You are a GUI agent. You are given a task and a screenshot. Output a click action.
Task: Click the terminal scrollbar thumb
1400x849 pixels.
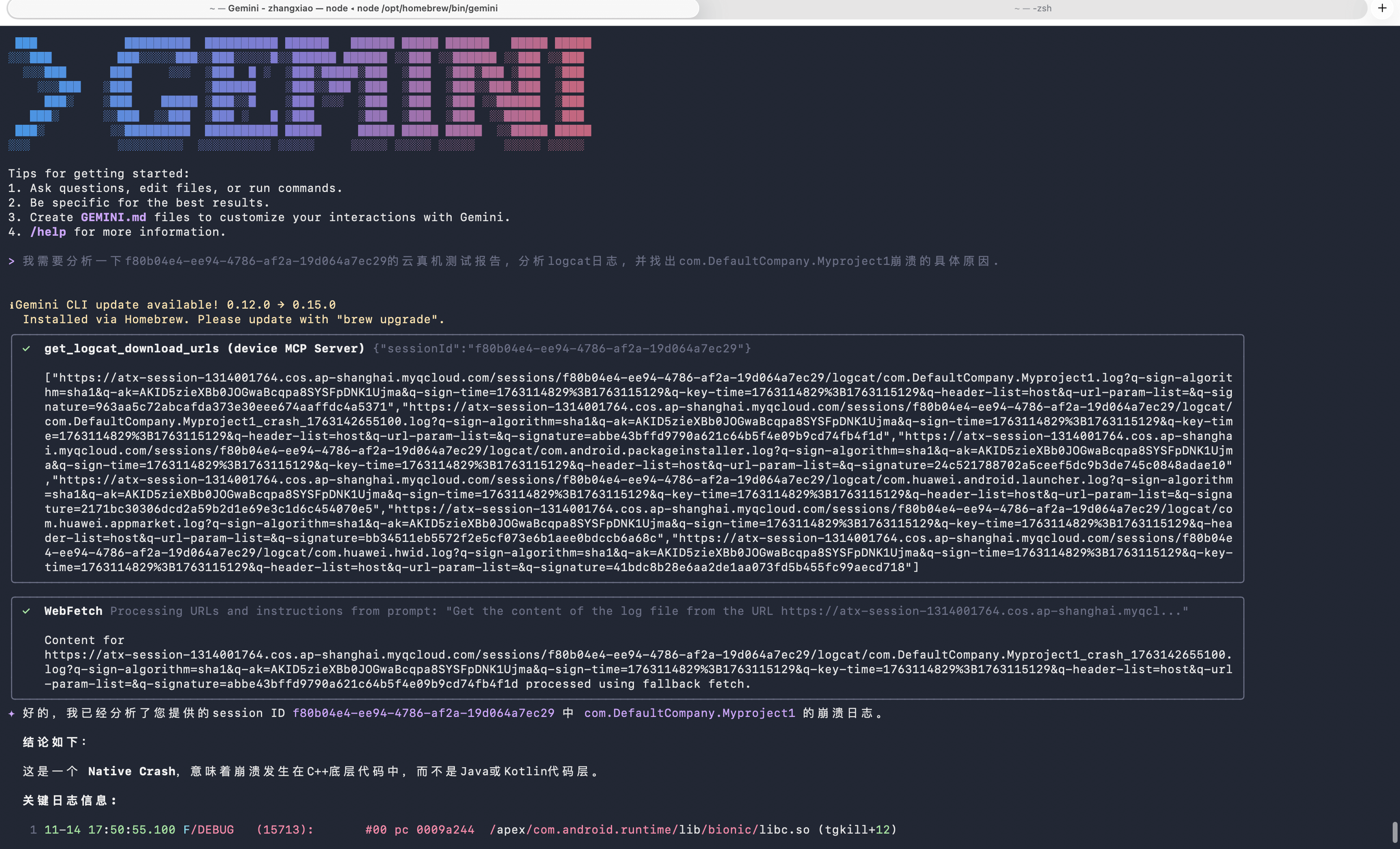pyautogui.click(x=1394, y=832)
